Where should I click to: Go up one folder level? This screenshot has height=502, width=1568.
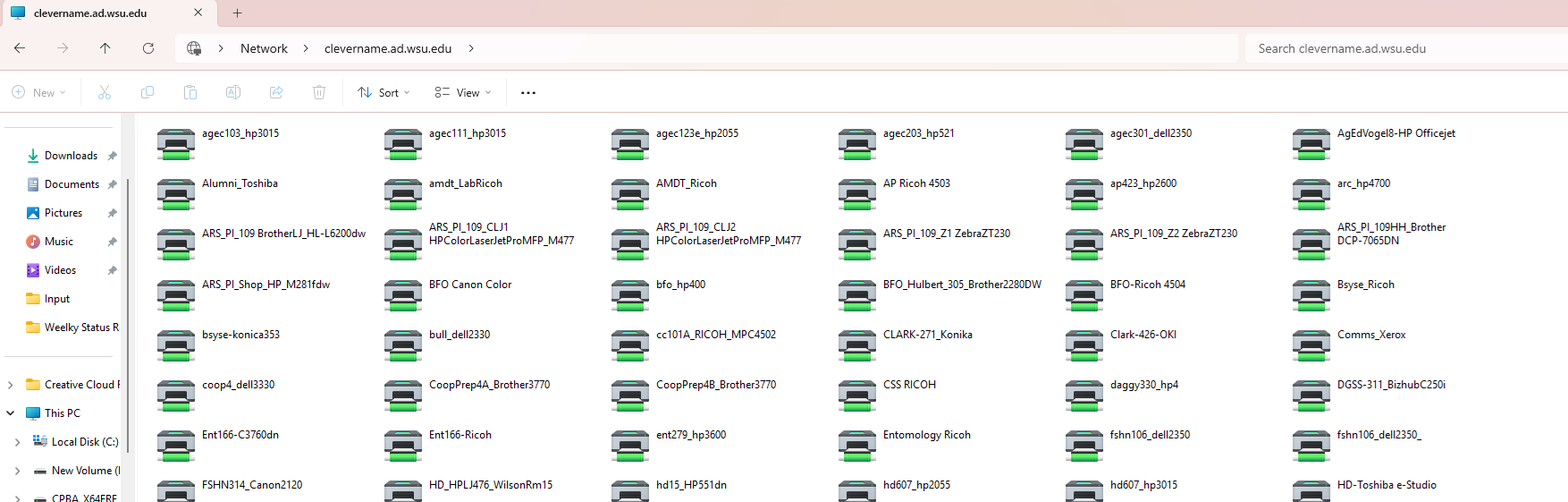click(x=105, y=48)
